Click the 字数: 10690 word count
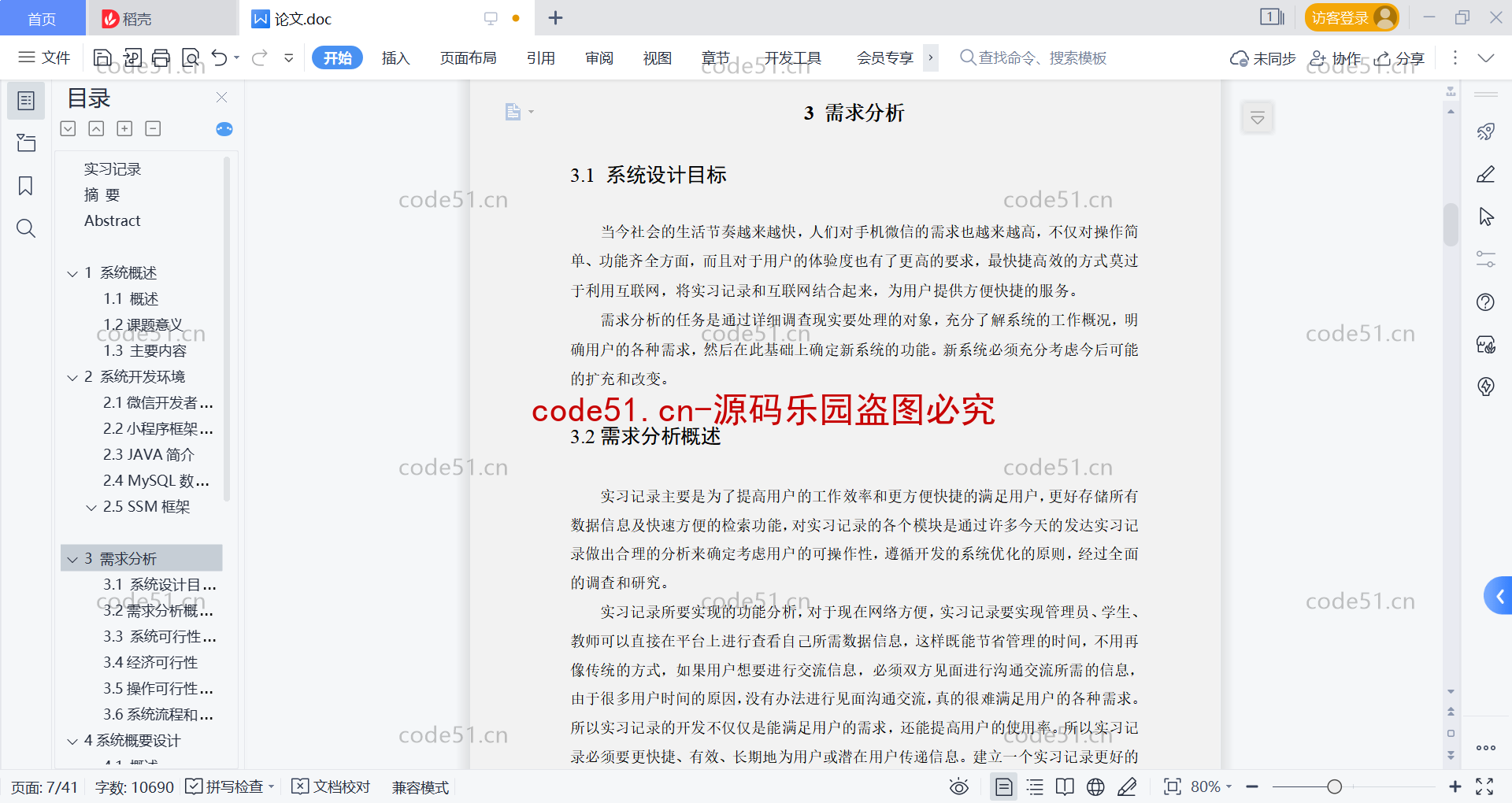The image size is (1512, 803). pos(134,786)
